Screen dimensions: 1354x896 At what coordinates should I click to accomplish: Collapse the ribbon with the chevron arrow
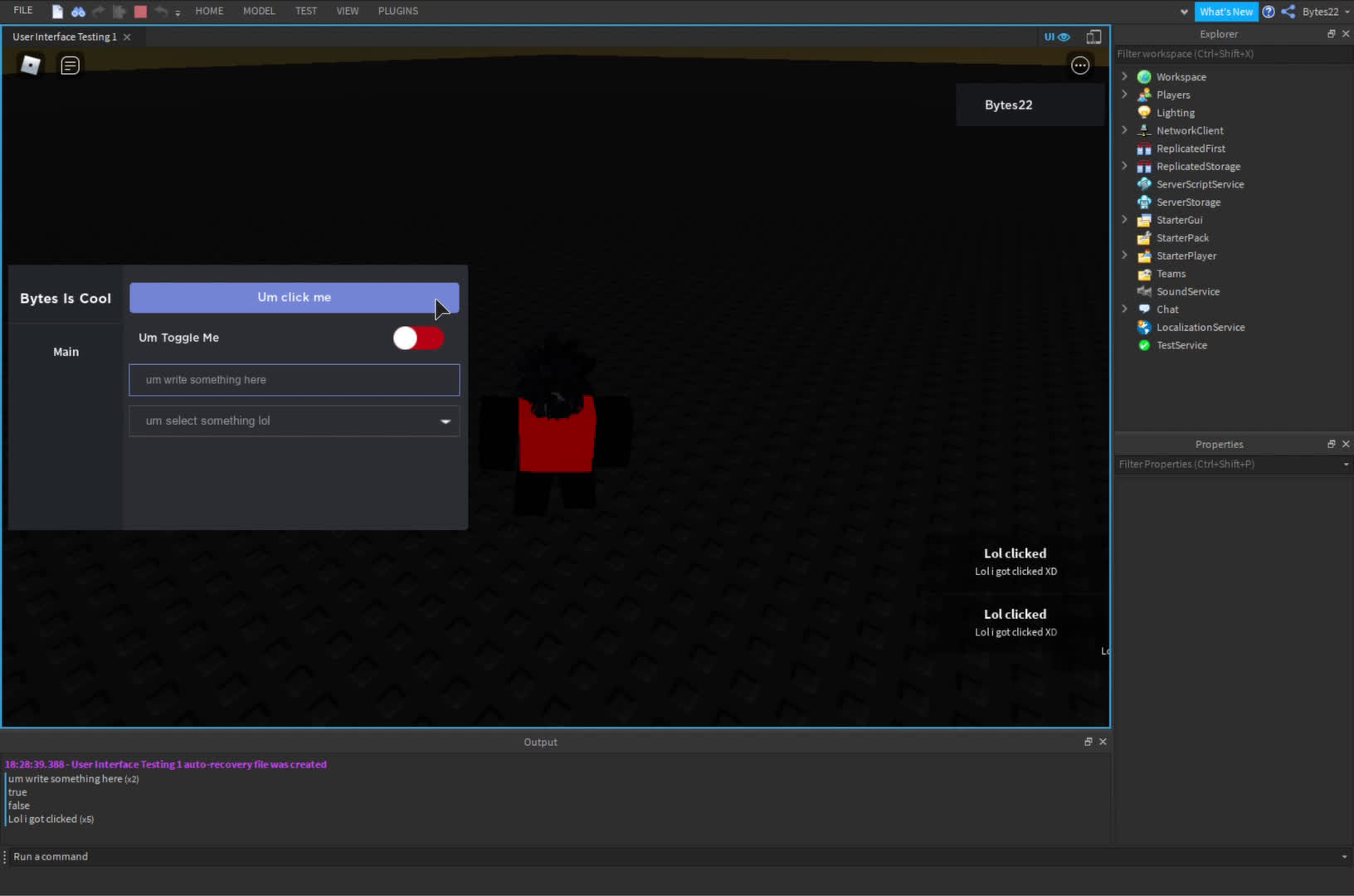click(x=1184, y=12)
